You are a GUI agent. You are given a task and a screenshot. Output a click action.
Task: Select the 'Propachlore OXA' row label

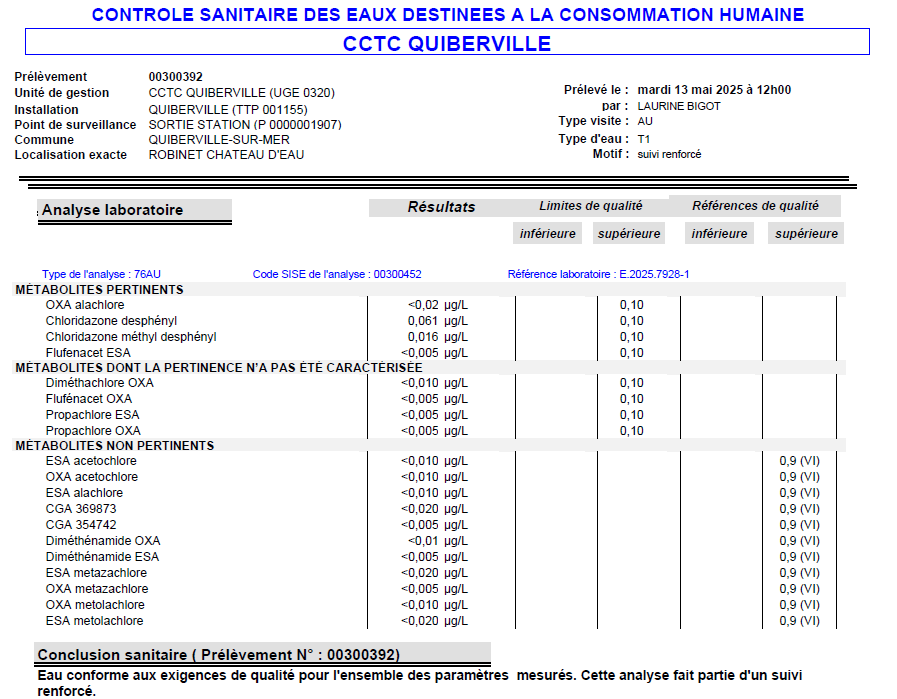click(x=93, y=431)
